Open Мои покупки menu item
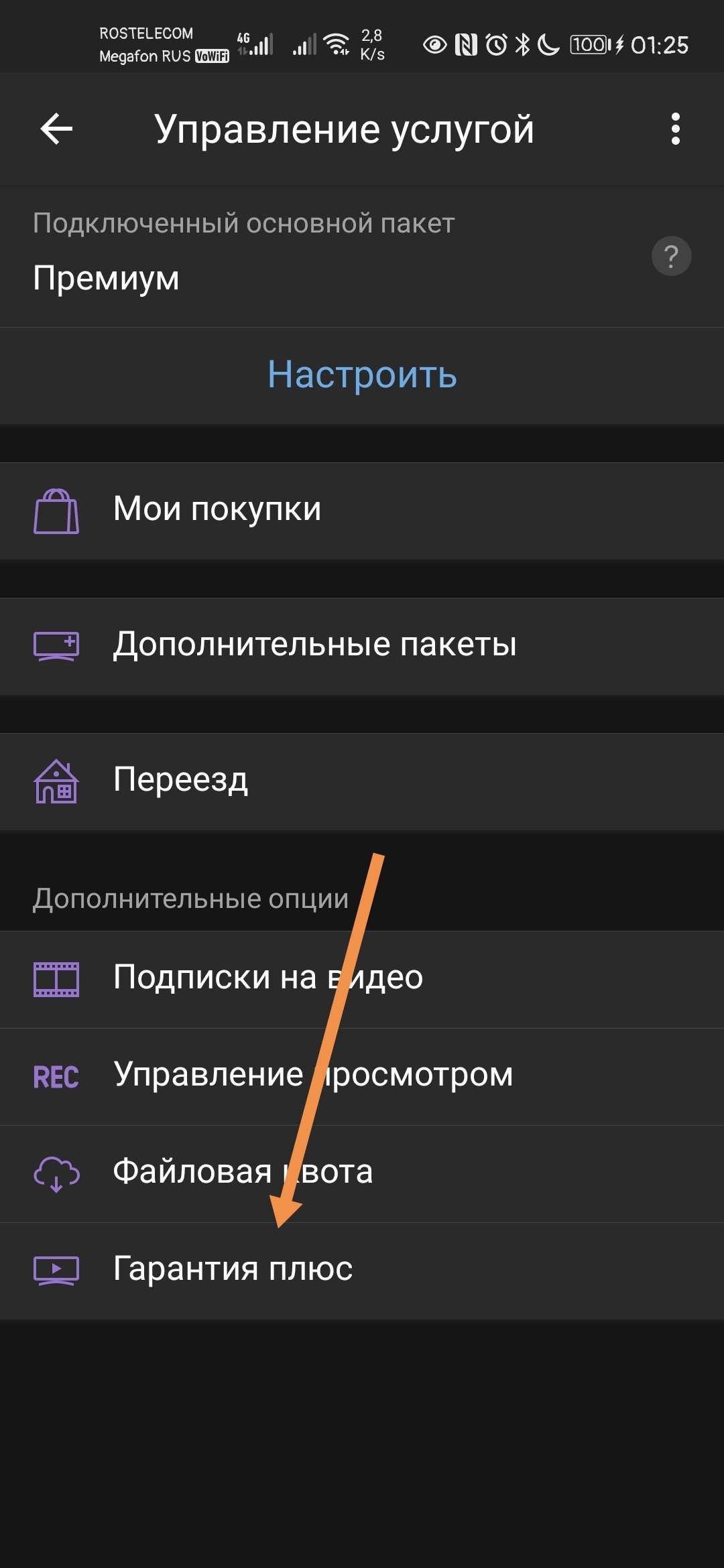 tap(362, 511)
